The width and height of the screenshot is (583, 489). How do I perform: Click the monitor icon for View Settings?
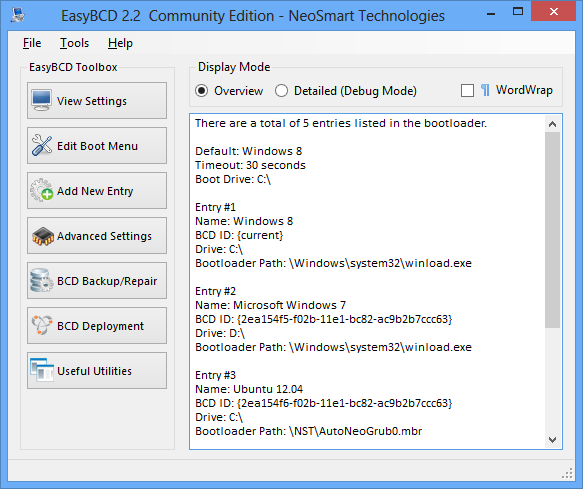tap(41, 100)
